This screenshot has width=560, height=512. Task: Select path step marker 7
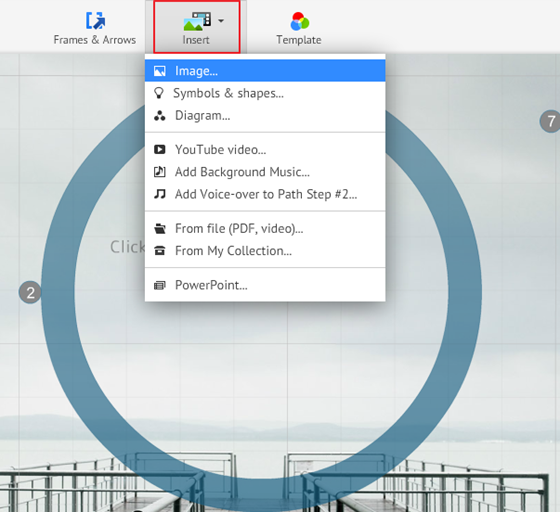click(550, 121)
